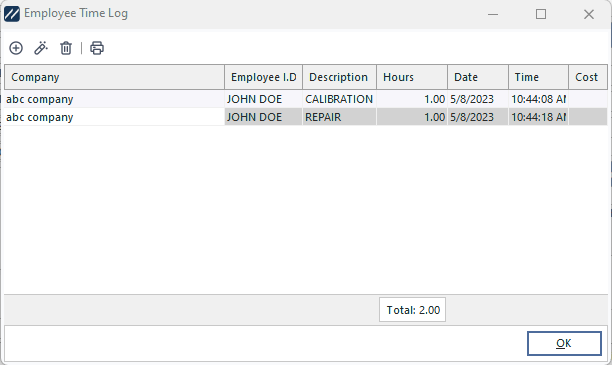Click the 10:44:08 time cell
The height and width of the screenshot is (365, 612).
(x=538, y=99)
